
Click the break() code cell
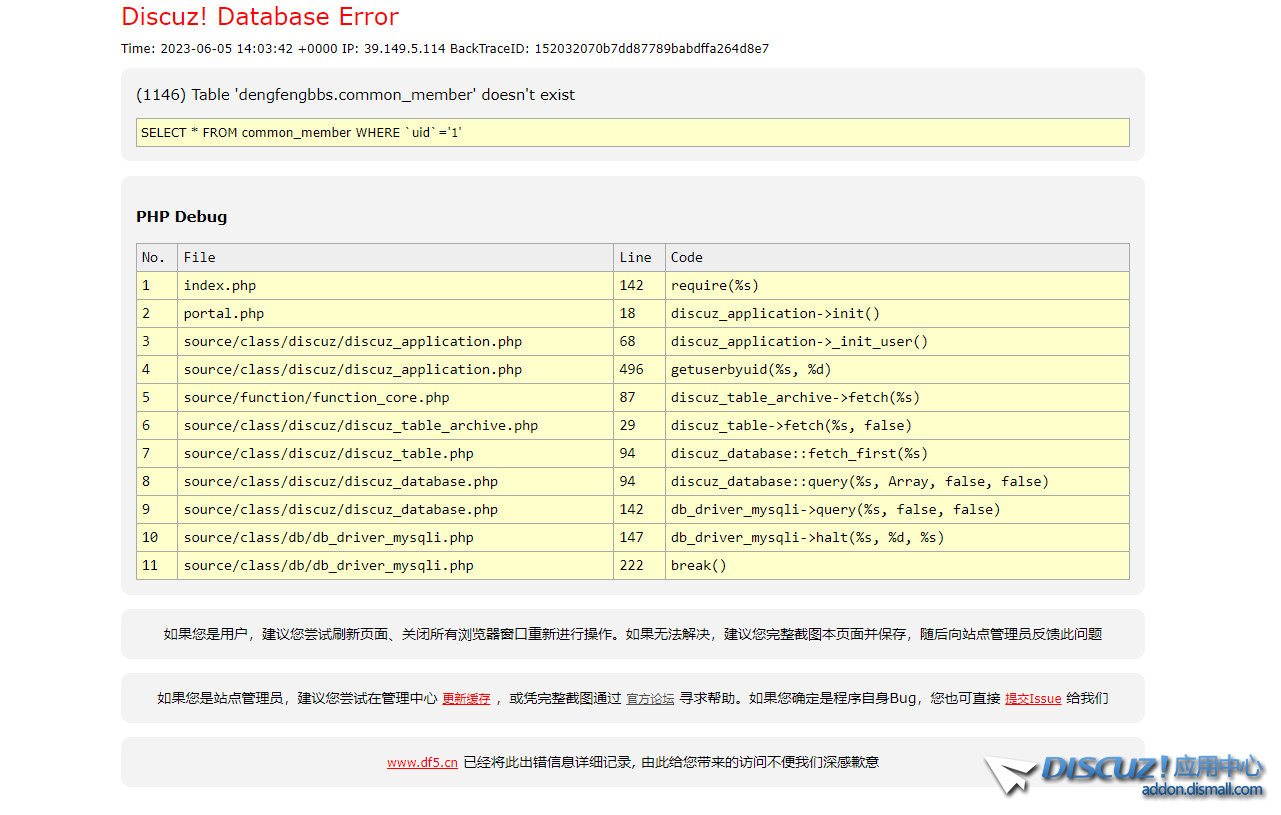699,566
